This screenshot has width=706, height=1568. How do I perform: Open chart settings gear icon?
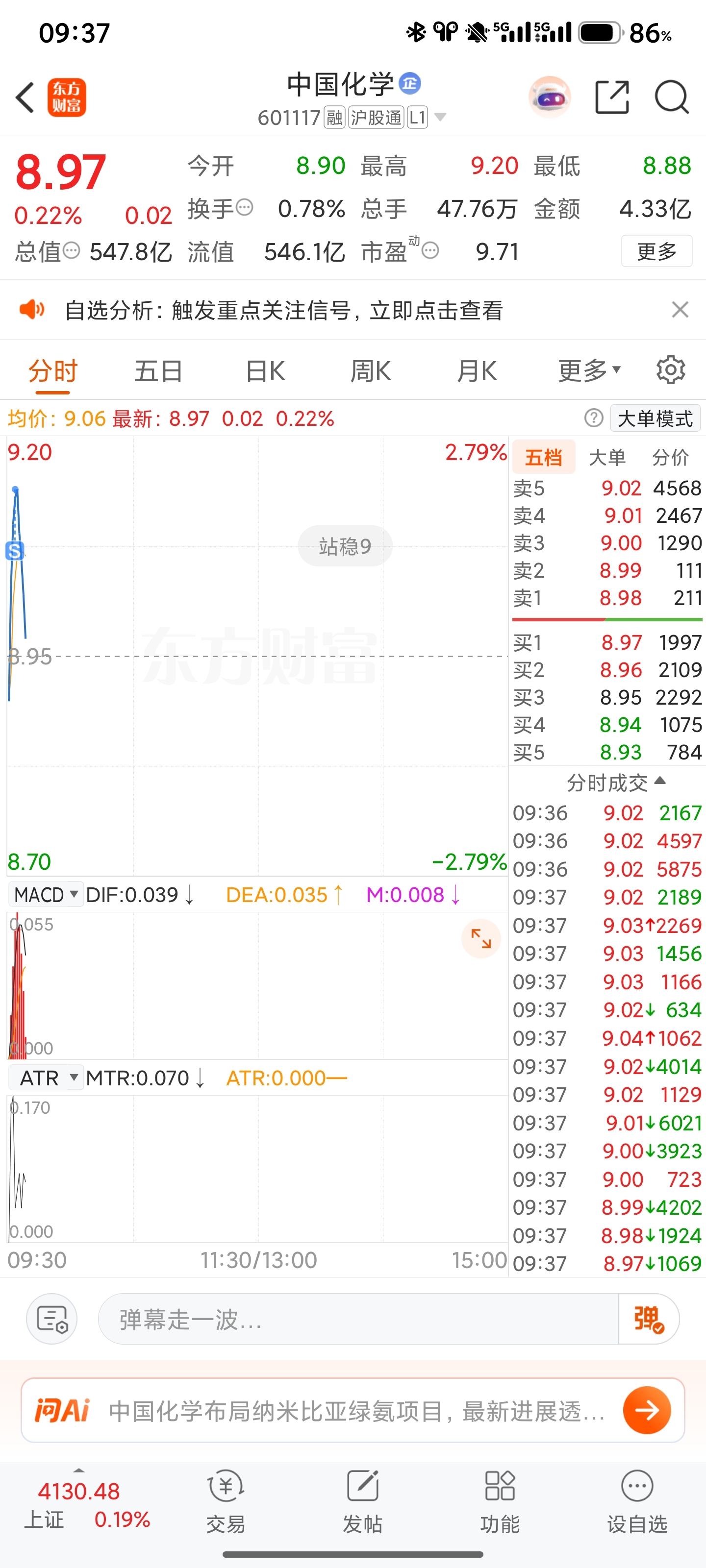pos(671,370)
